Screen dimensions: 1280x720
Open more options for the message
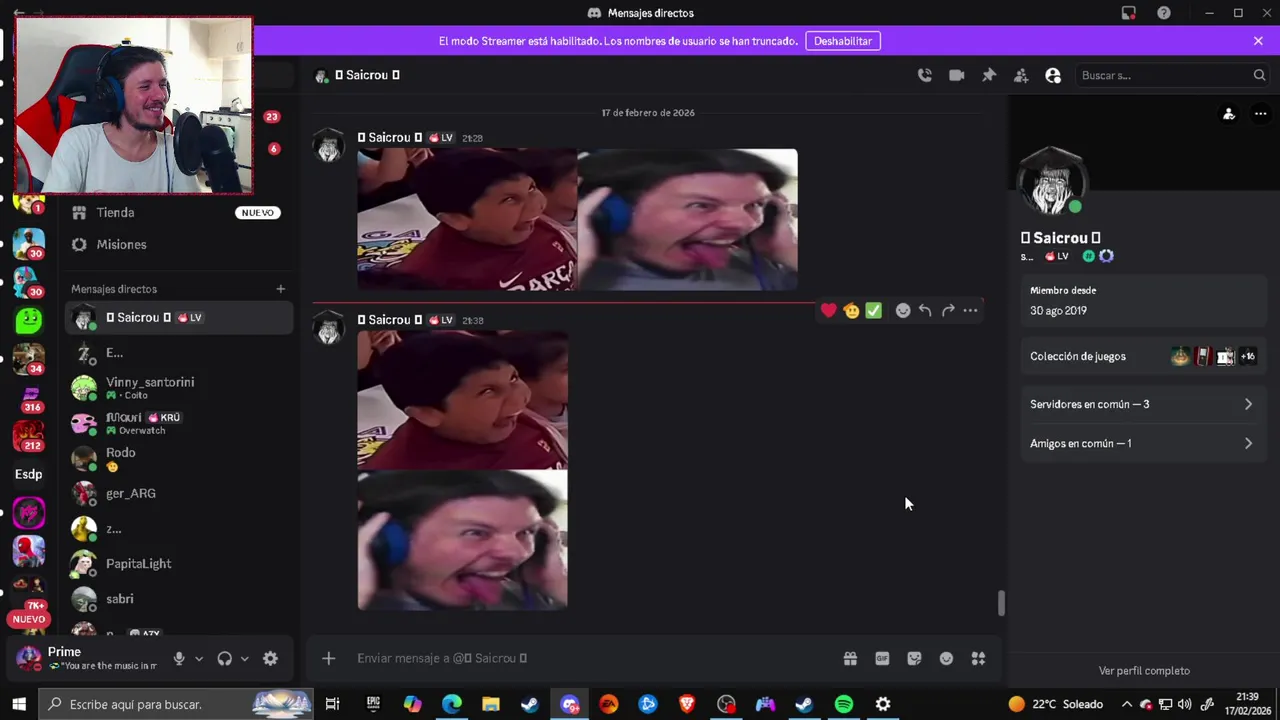(x=970, y=311)
